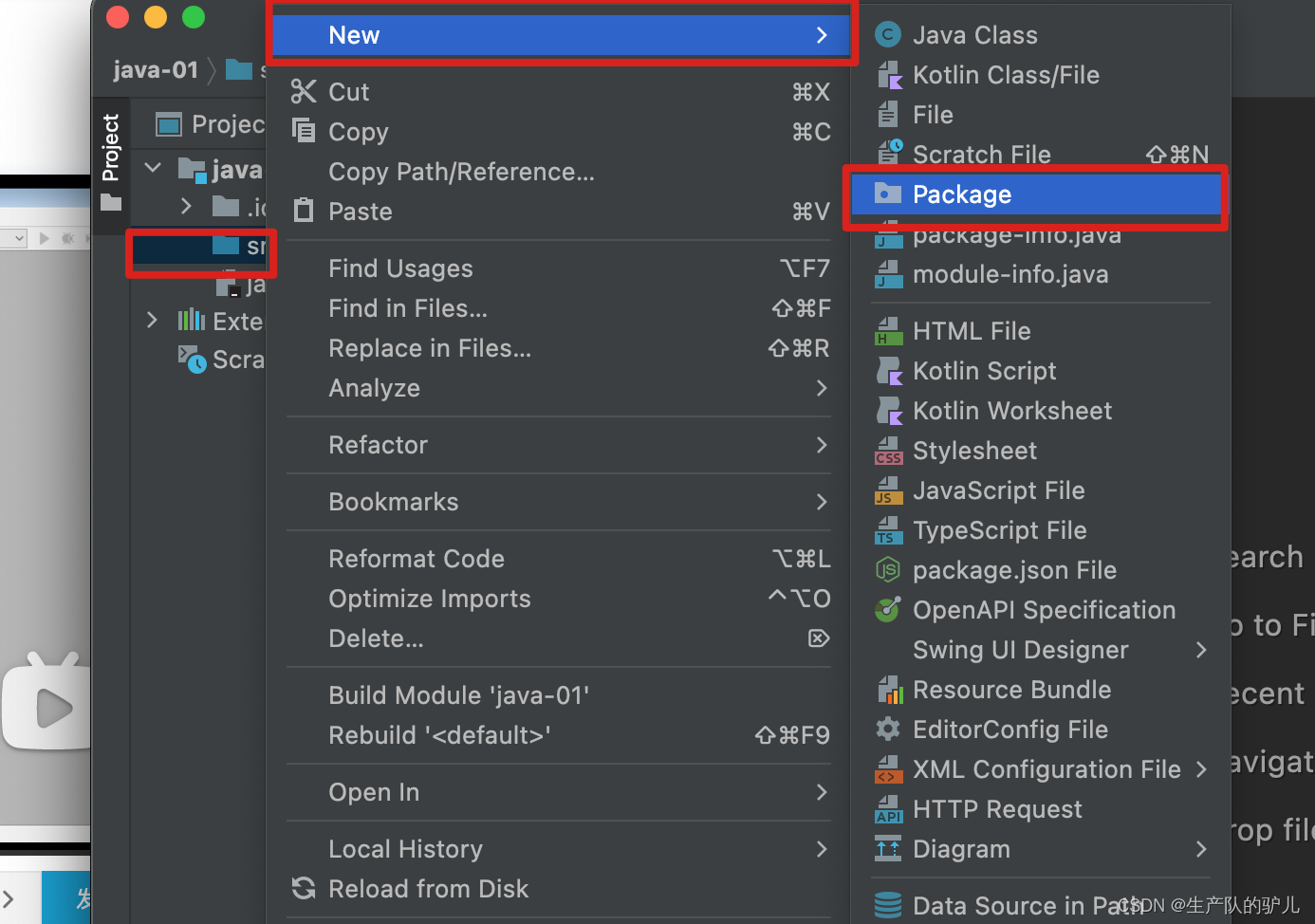Click the module-info.java icon
The image size is (1315, 924).
point(888,274)
